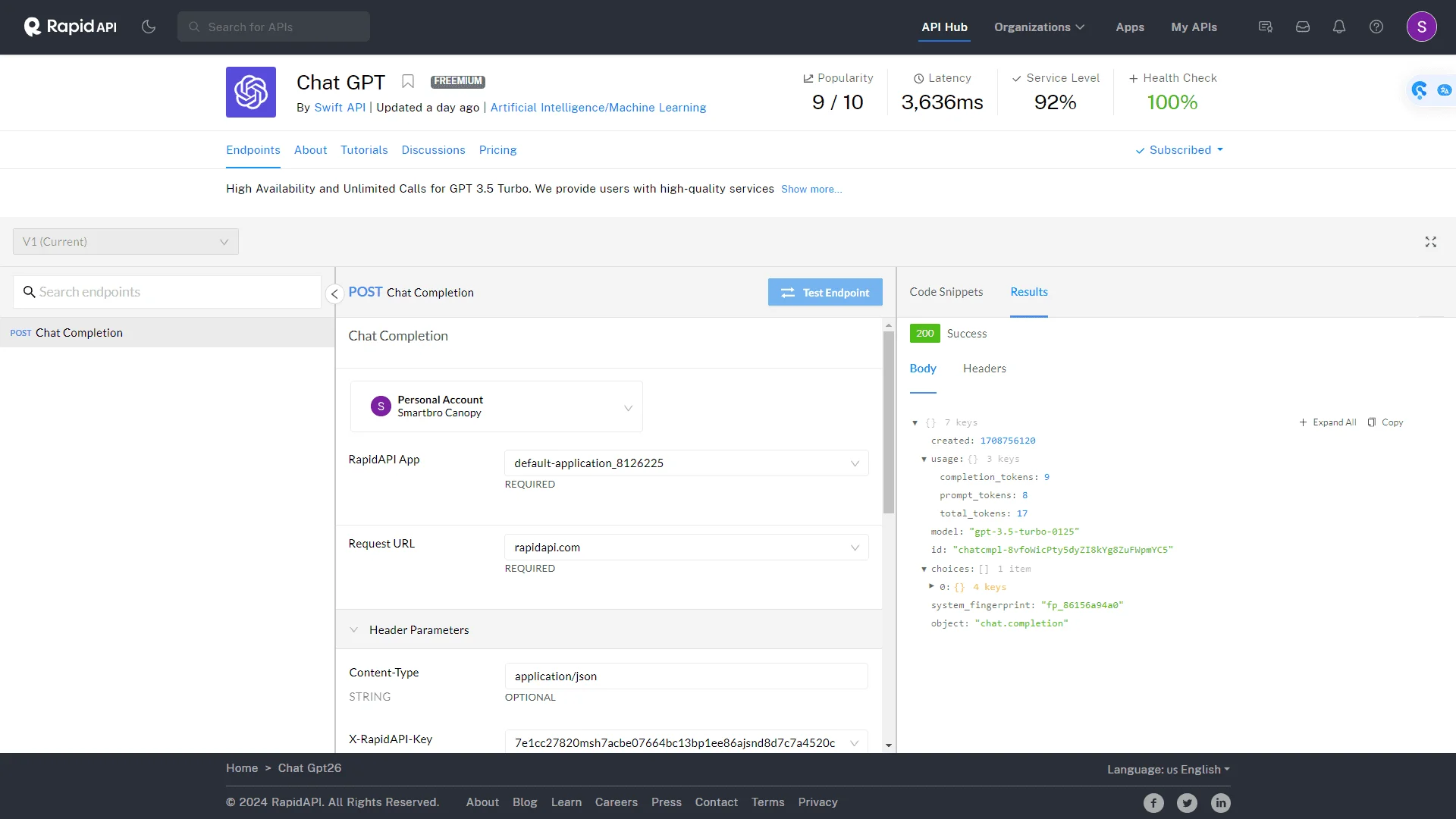
Task: Show the response Body tab
Action: coord(923,369)
